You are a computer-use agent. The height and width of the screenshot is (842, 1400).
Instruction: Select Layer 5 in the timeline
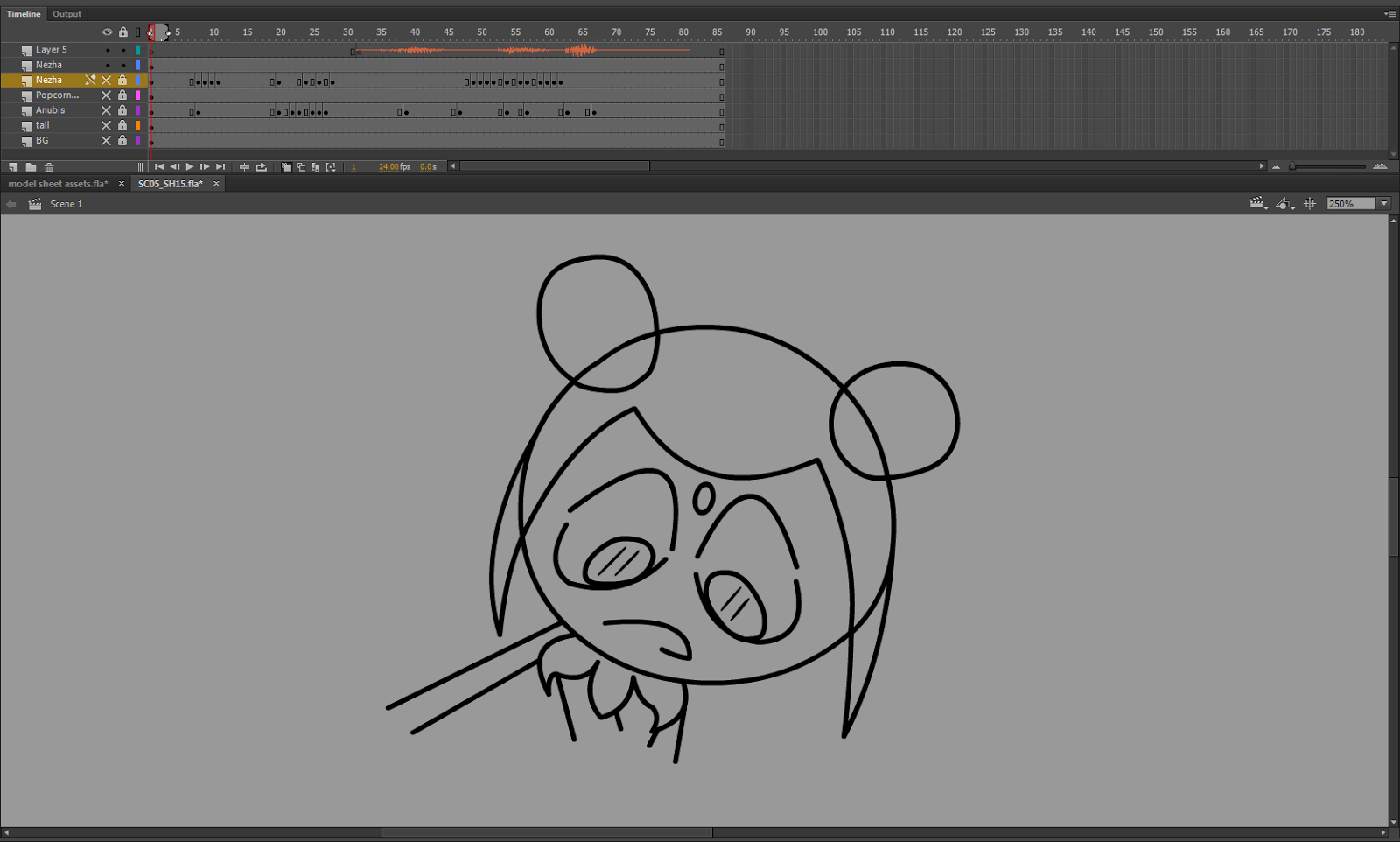click(x=51, y=50)
